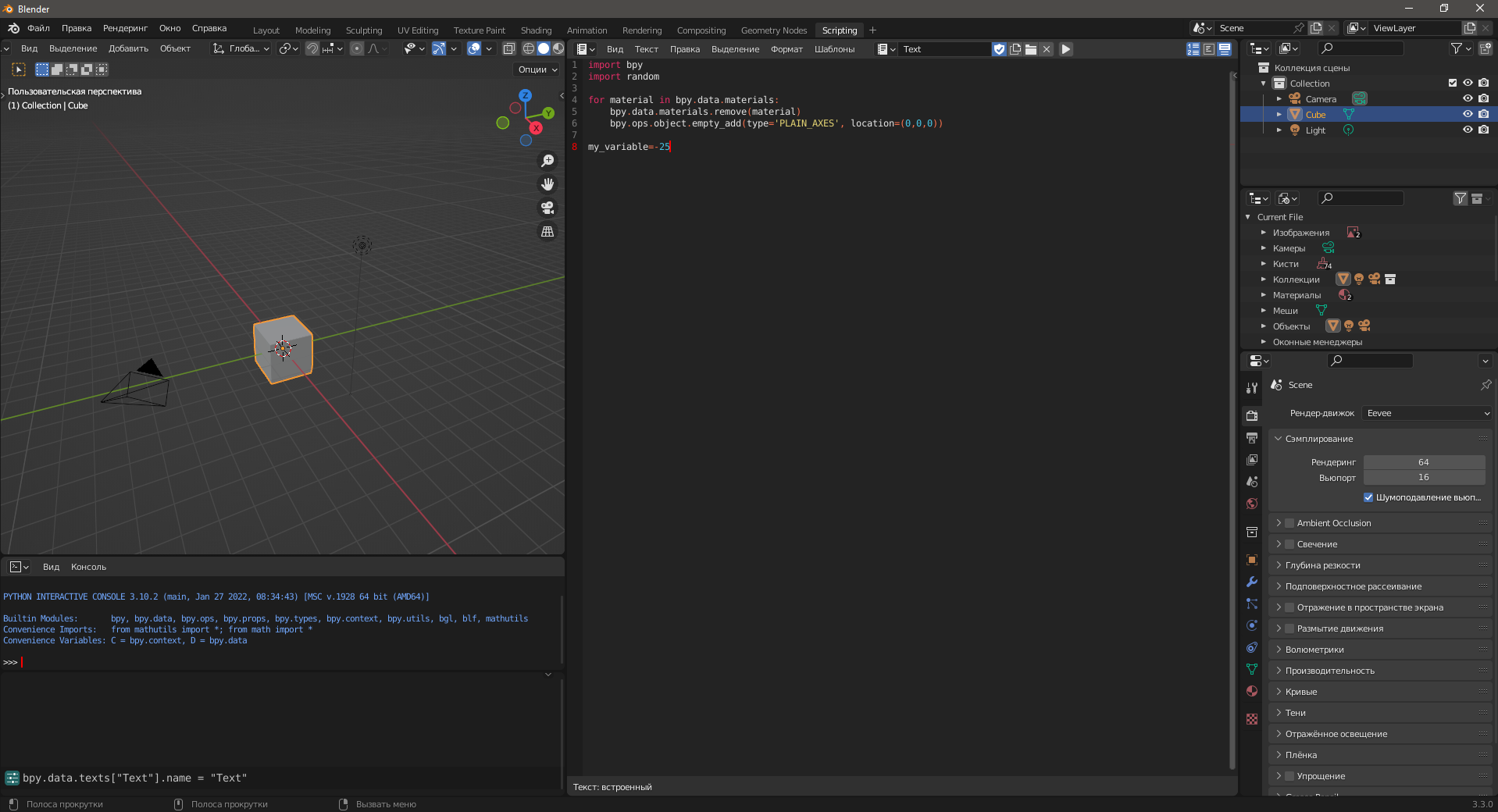Select the Tweak selection tool icon
The height and width of the screenshot is (812, 1498).
[20, 69]
